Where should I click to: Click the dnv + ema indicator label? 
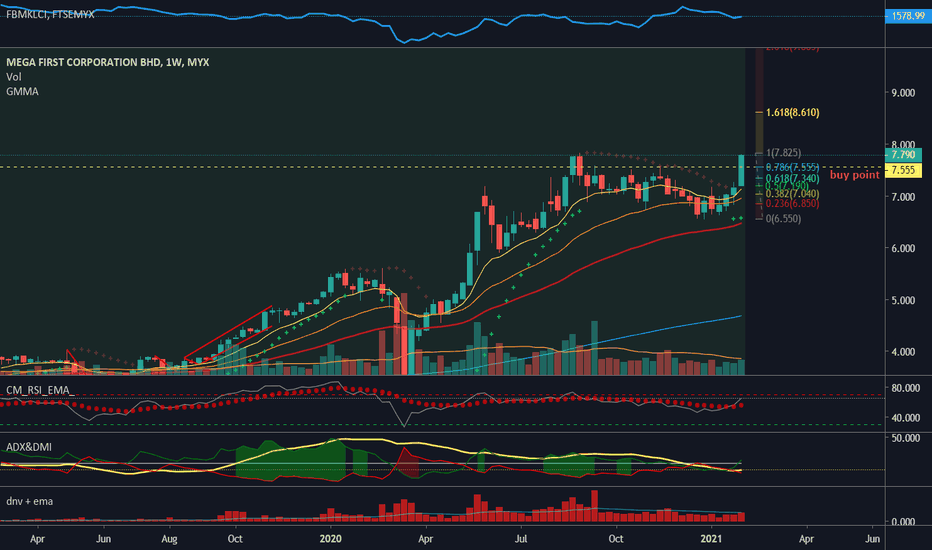pyautogui.click(x=29, y=501)
